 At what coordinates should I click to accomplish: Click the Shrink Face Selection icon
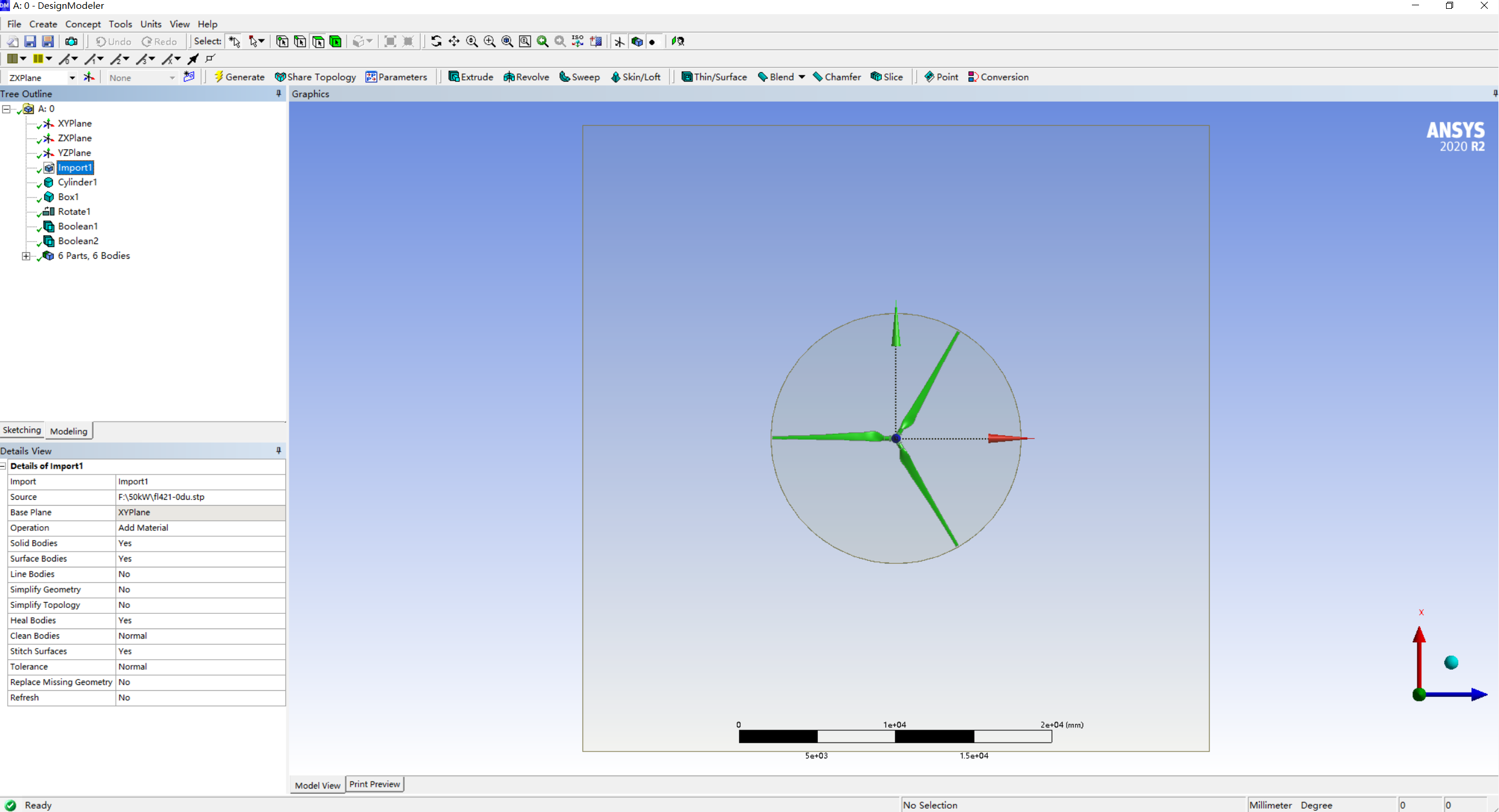[408, 41]
